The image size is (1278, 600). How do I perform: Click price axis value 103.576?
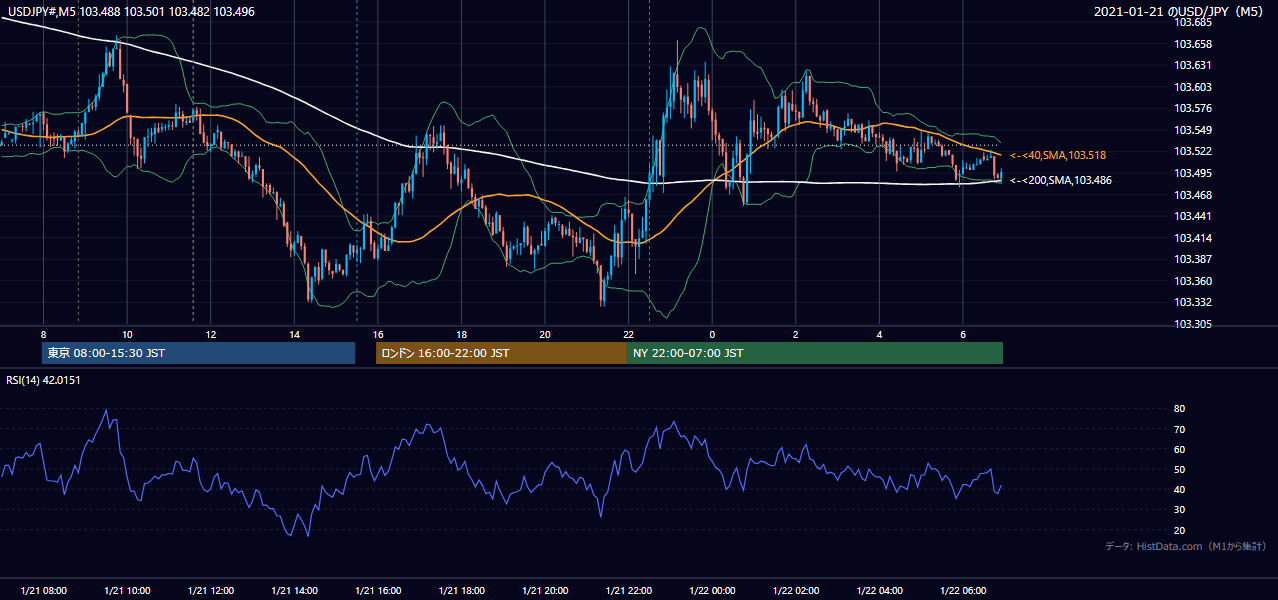[x=1194, y=109]
